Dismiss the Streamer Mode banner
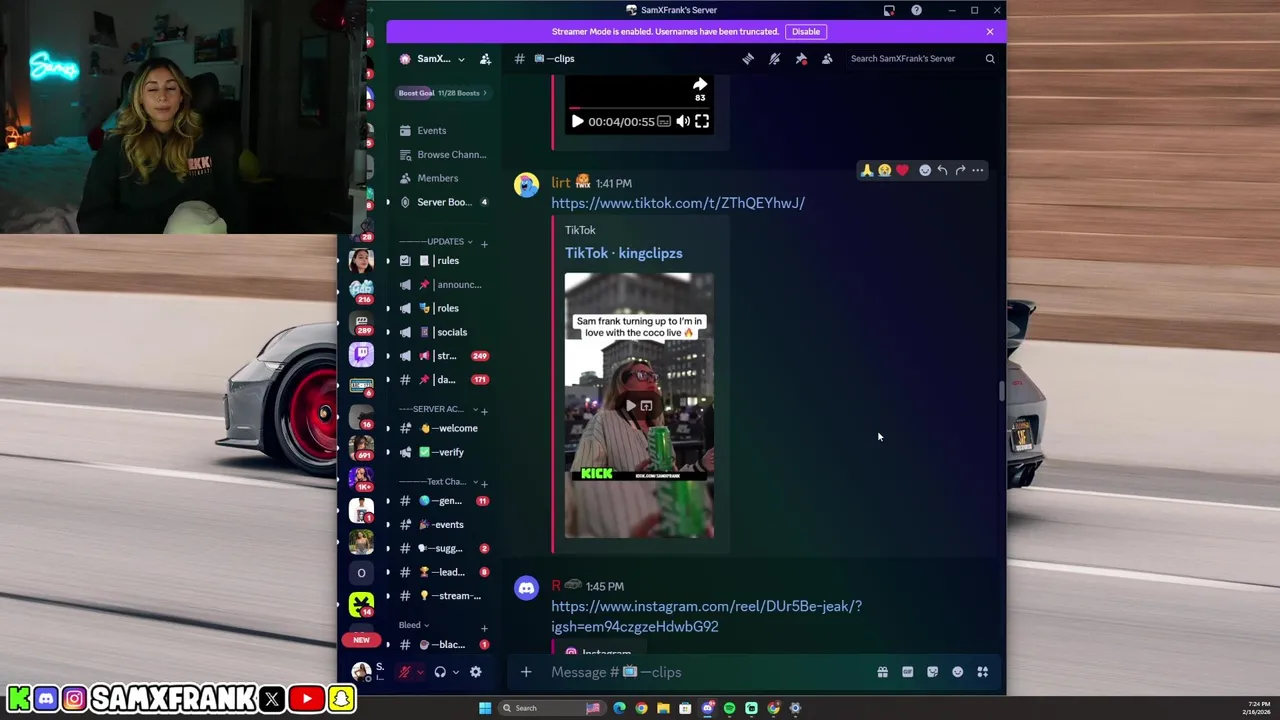Screen dimensions: 1280x720 (990, 32)
